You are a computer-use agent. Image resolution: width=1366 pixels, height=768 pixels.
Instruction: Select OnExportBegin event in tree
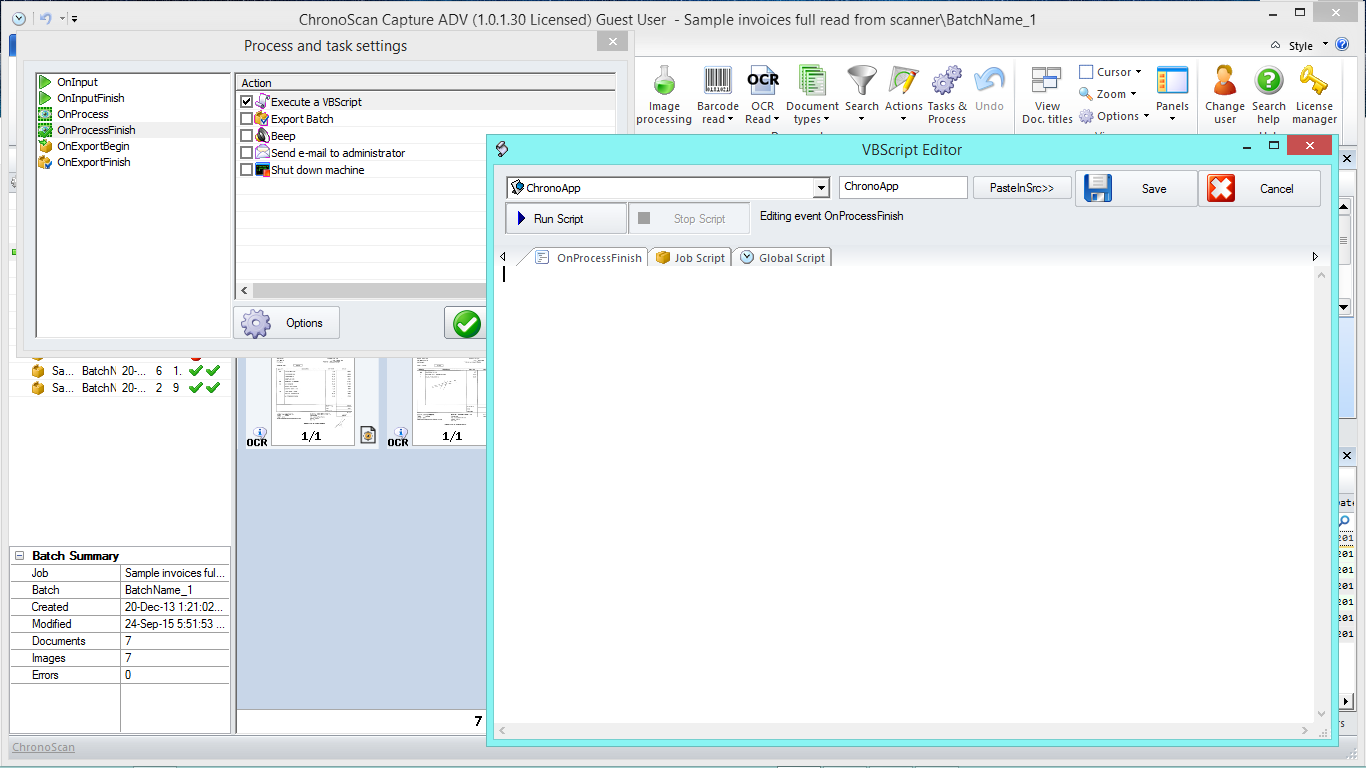point(92,146)
